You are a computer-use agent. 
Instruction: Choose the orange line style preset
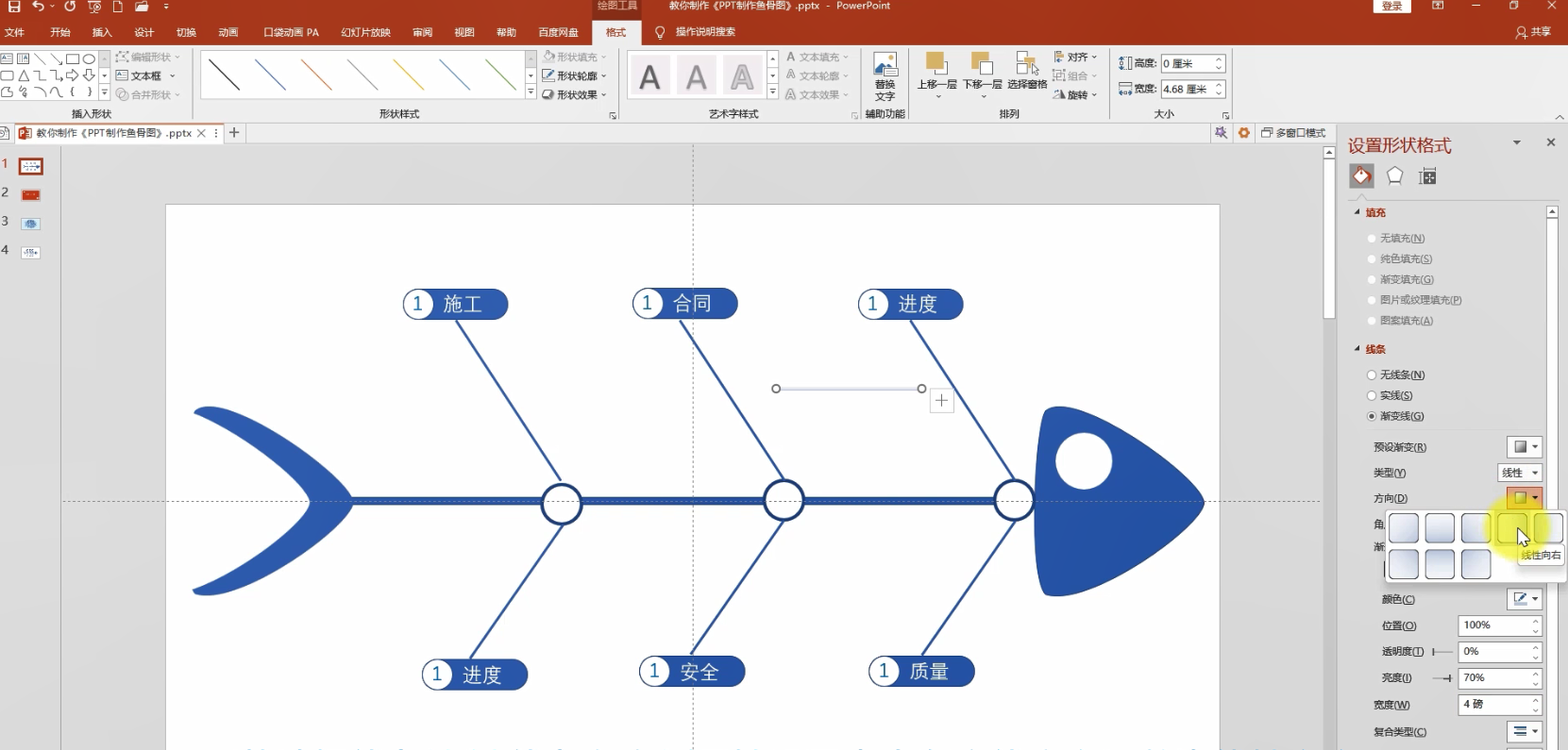pyautogui.click(x=316, y=75)
